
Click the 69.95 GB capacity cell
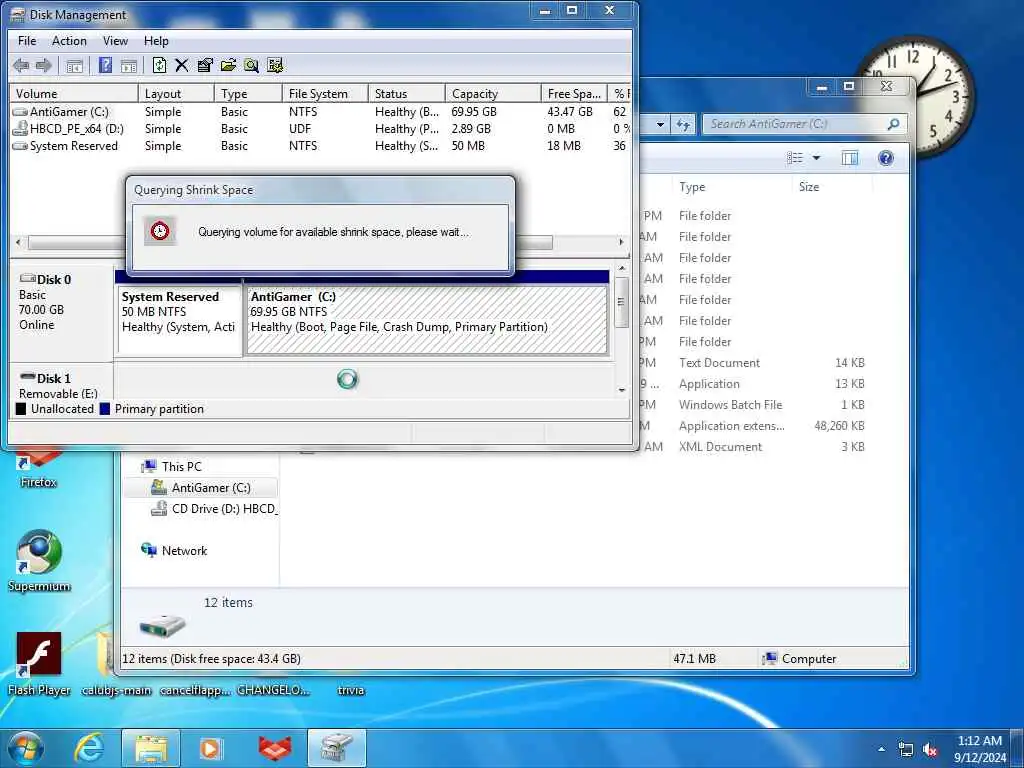point(474,112)
